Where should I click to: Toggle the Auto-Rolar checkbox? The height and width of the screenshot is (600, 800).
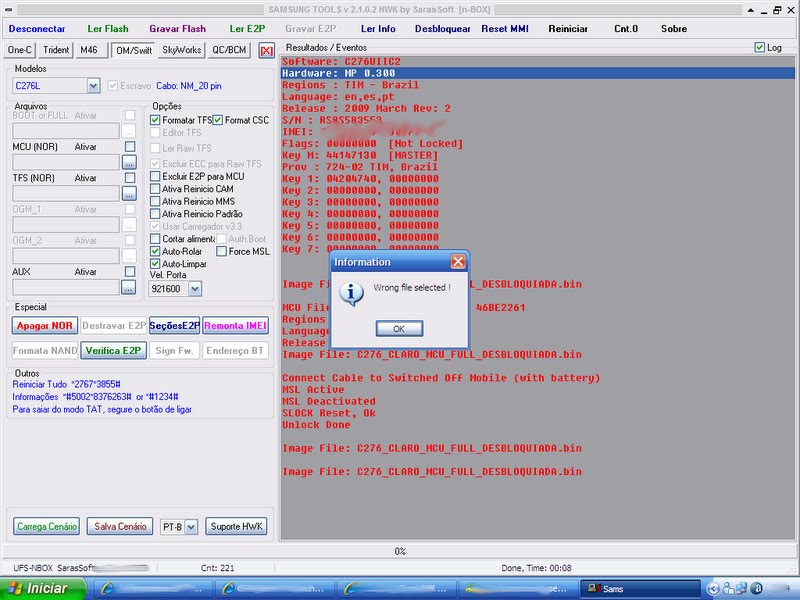(x=155, y=252)
